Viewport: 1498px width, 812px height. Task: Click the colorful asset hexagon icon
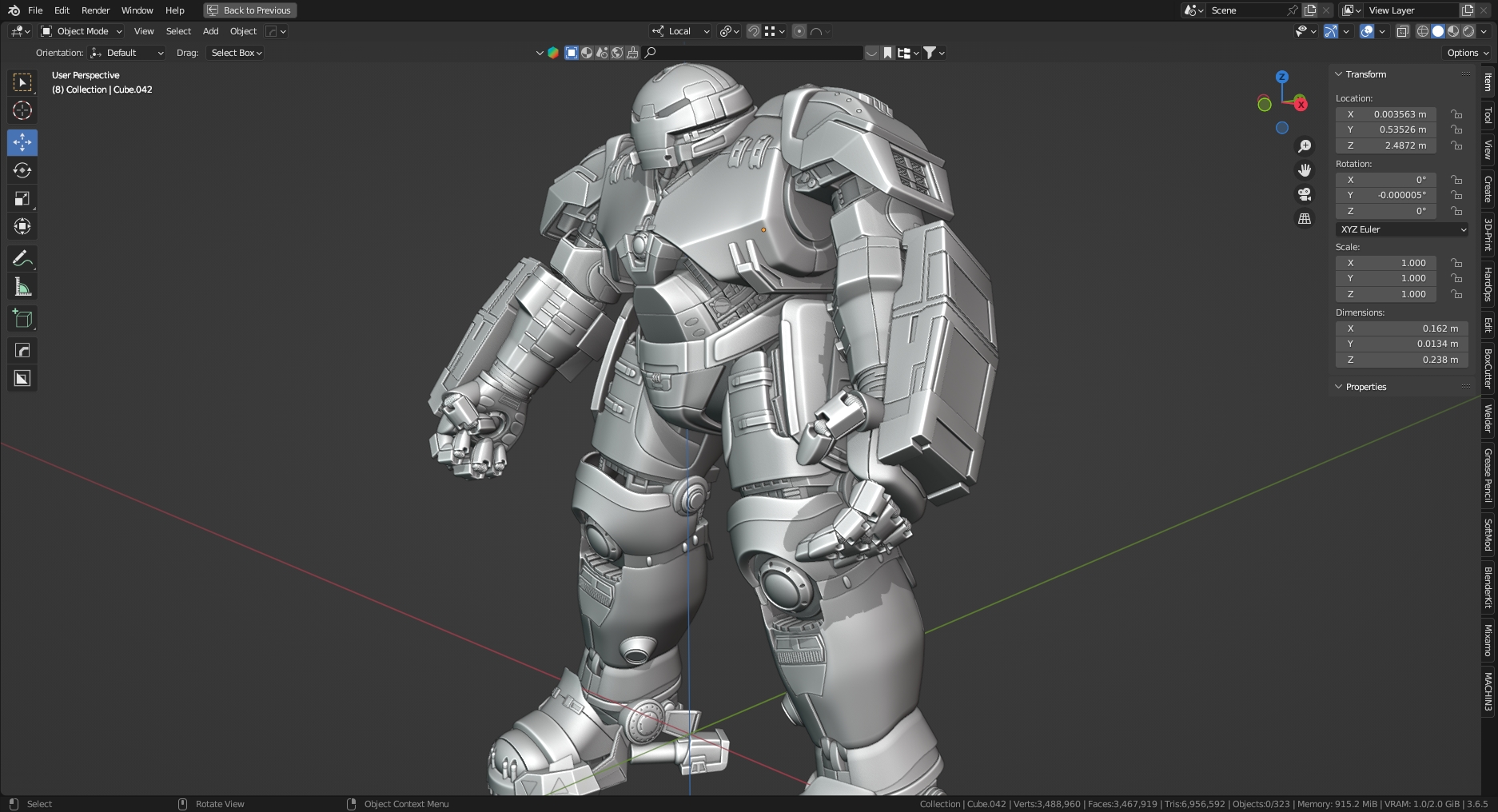(553, 53)
